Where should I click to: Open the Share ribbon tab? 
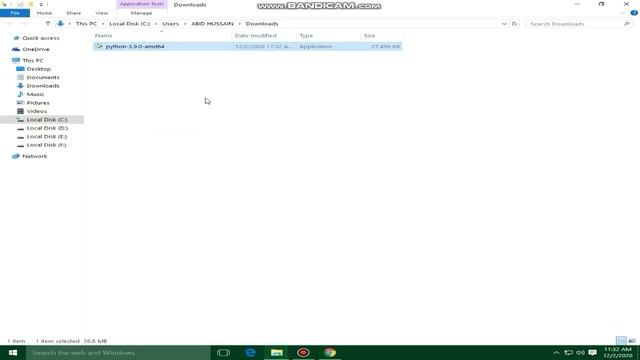(x=73, y=13)
